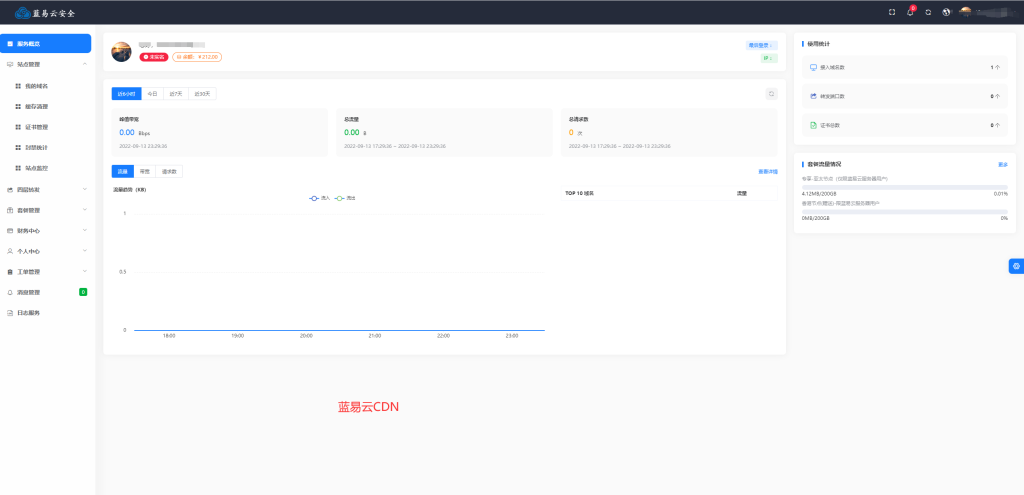This screenshot has width=1024, height=495.
Task: Switch to the 带宽 chart tab
Action: click(145, 171)
